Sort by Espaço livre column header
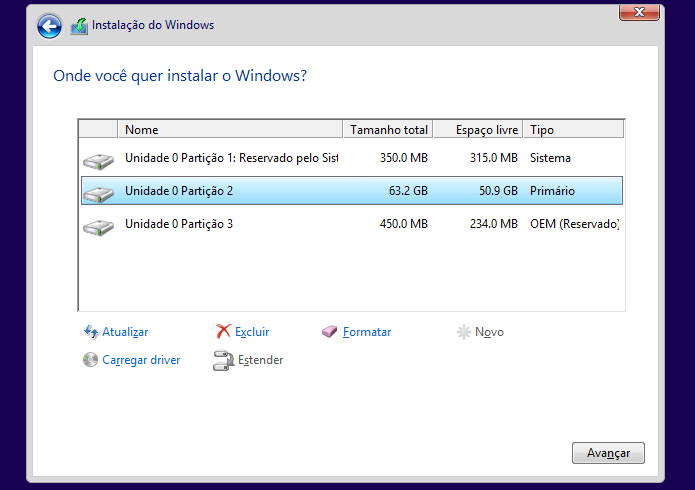Image resolution: width=695 pixels, height=490 pixels. click(x=478, y=129)
